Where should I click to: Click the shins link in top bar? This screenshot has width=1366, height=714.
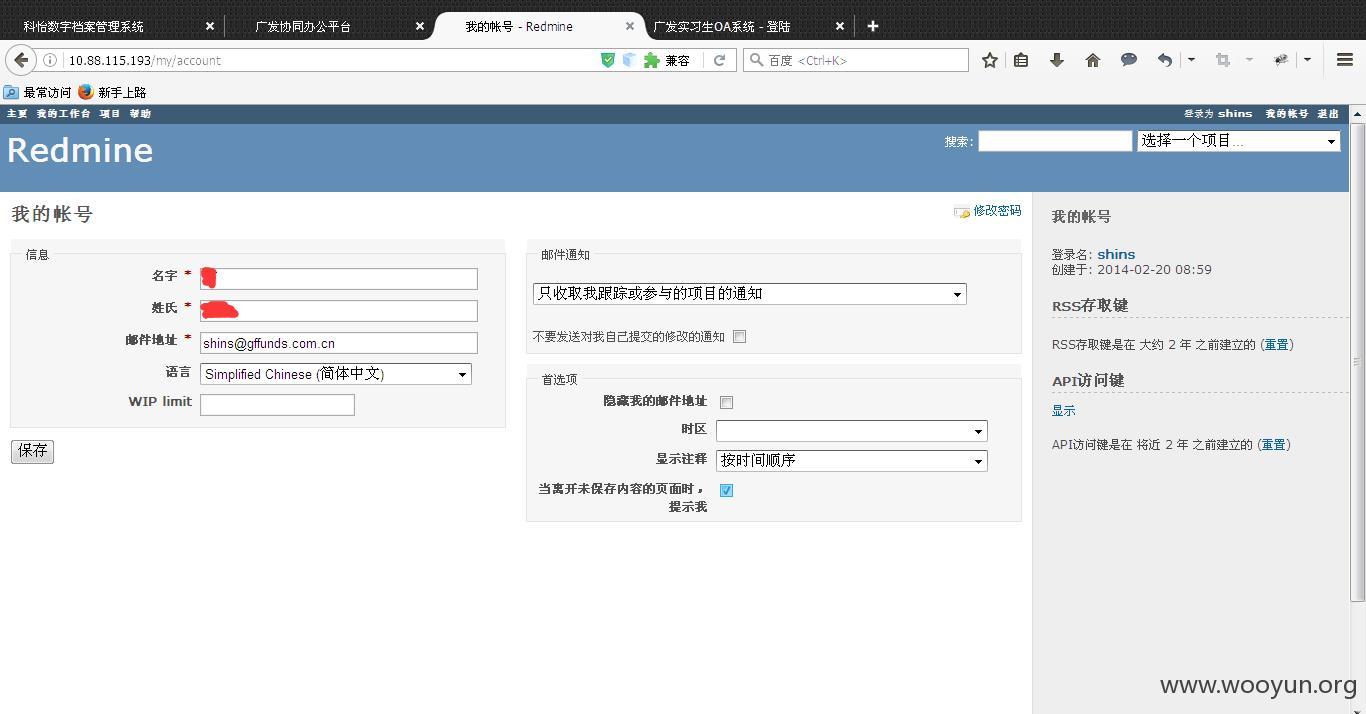[x=1235, y=114]
